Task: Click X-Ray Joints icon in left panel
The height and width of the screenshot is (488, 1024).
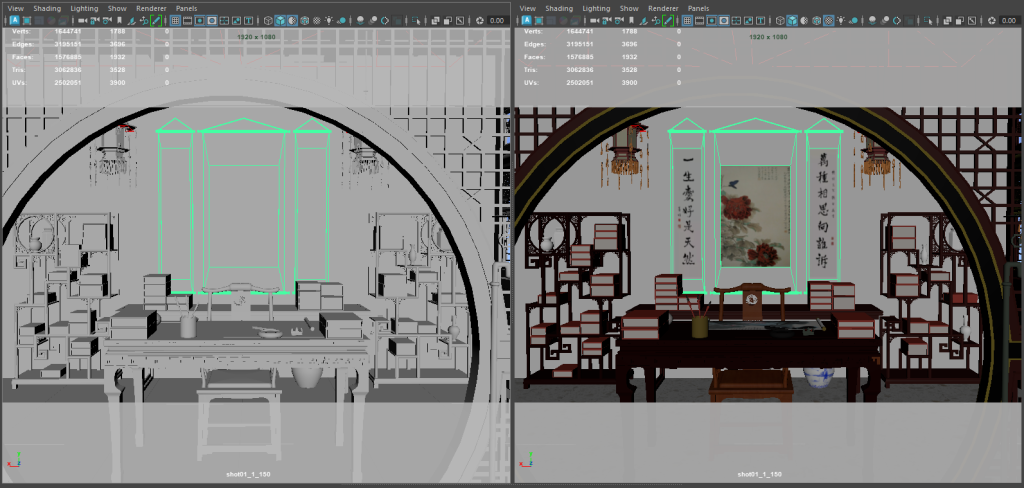Action: (460, 20)
